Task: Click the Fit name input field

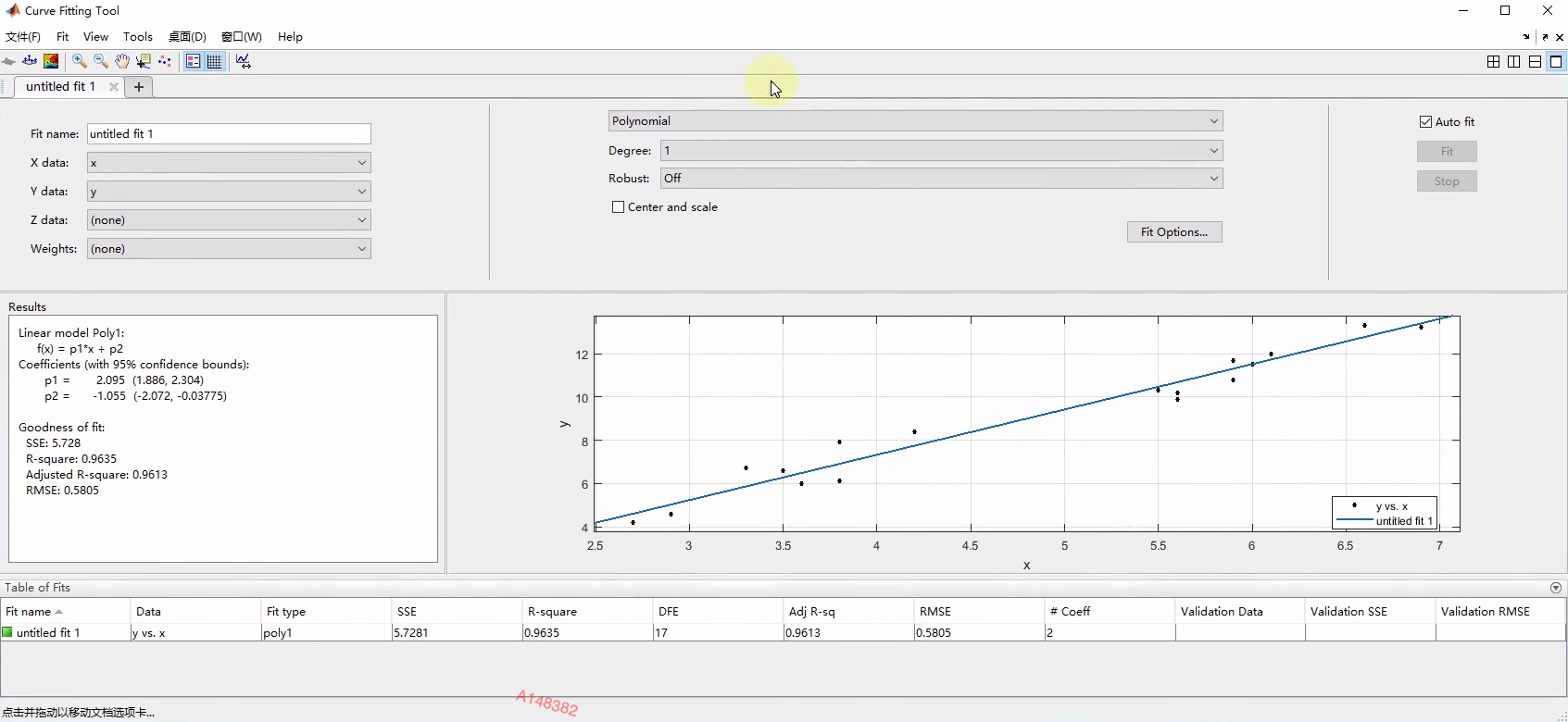Action: pyautogui.click(x=229, y=134)
